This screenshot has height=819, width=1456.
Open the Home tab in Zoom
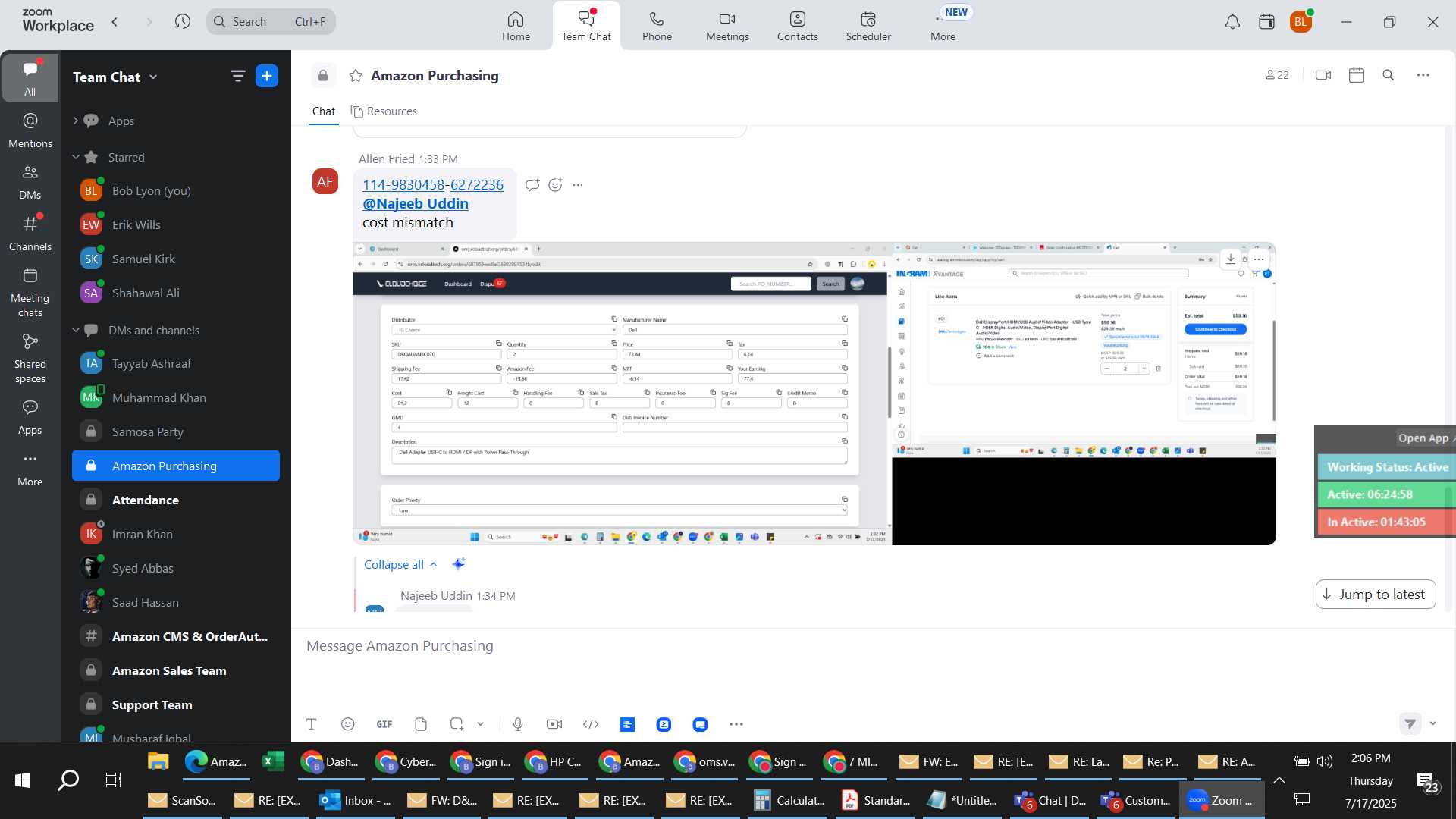point(516,26)
